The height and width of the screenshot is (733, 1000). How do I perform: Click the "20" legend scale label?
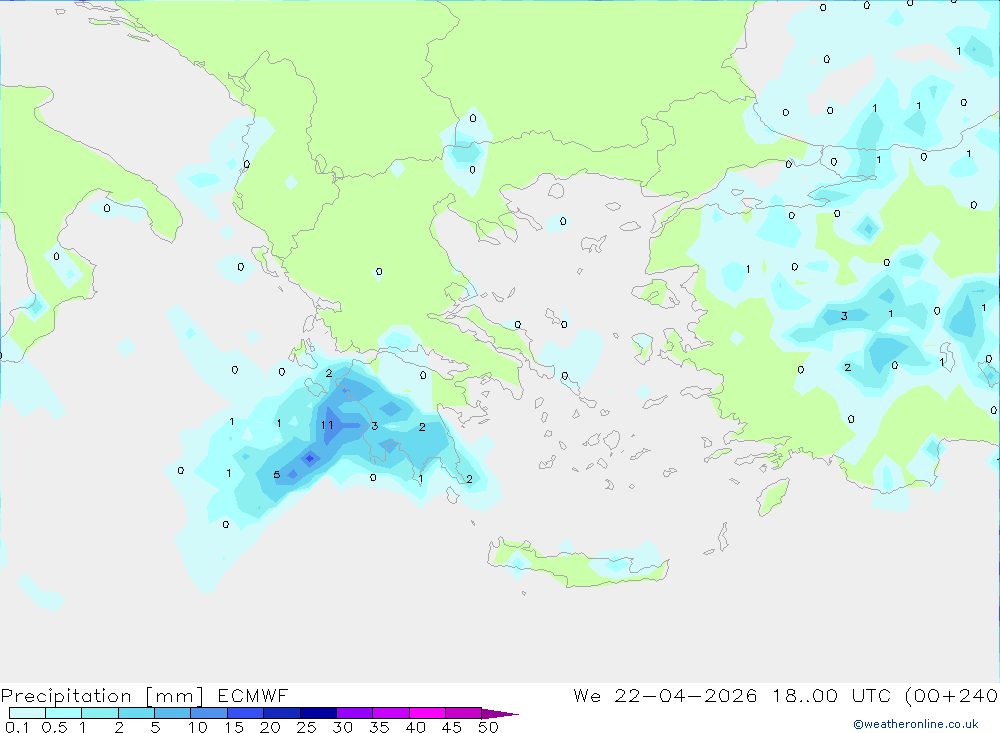[x=270, y=727]
